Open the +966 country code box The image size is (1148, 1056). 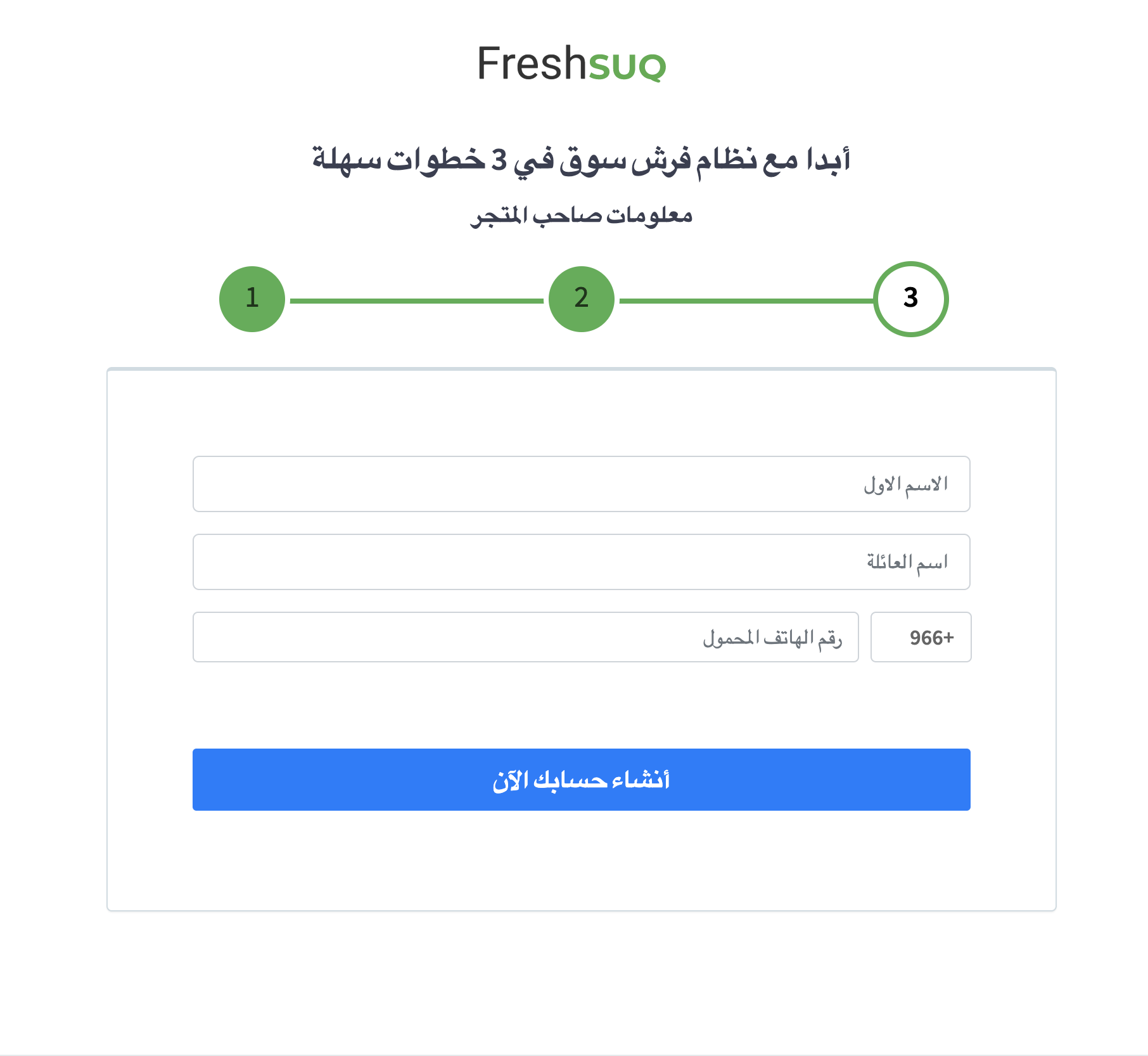921,637
